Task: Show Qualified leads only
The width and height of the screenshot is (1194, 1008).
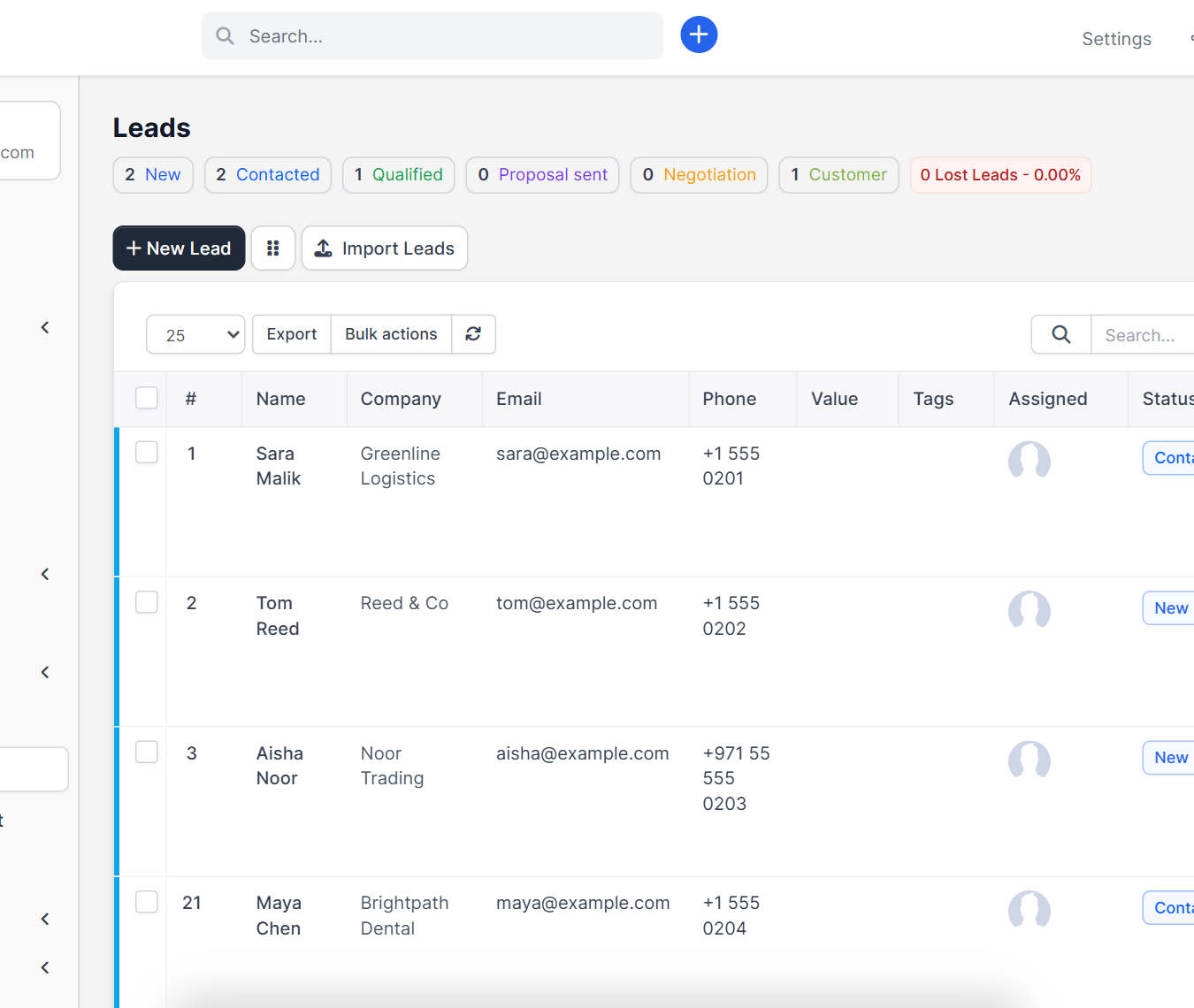Action: [x=399, y=175]
